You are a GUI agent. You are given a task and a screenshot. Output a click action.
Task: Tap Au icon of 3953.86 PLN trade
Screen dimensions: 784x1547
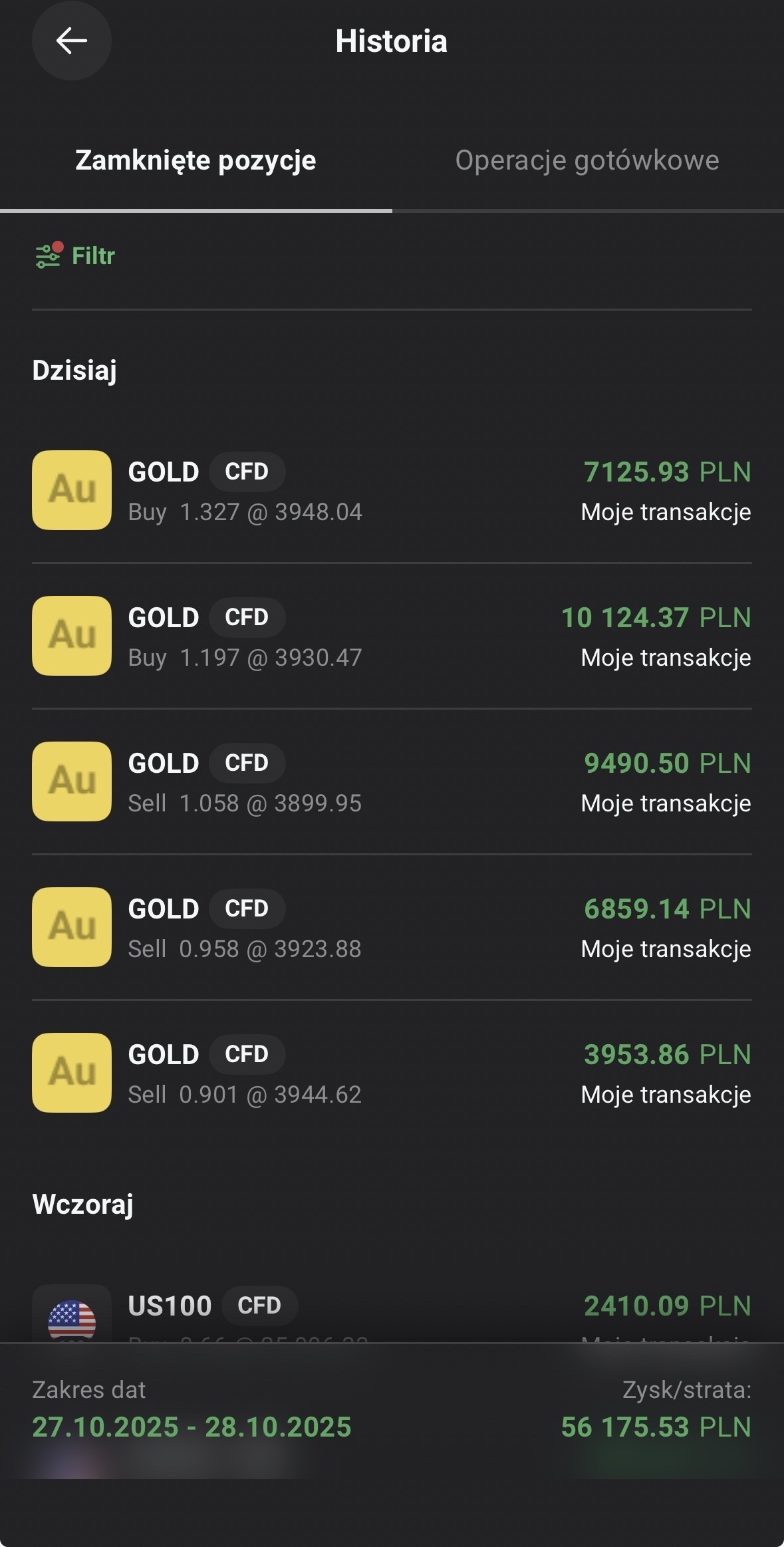pos(72,1073)
